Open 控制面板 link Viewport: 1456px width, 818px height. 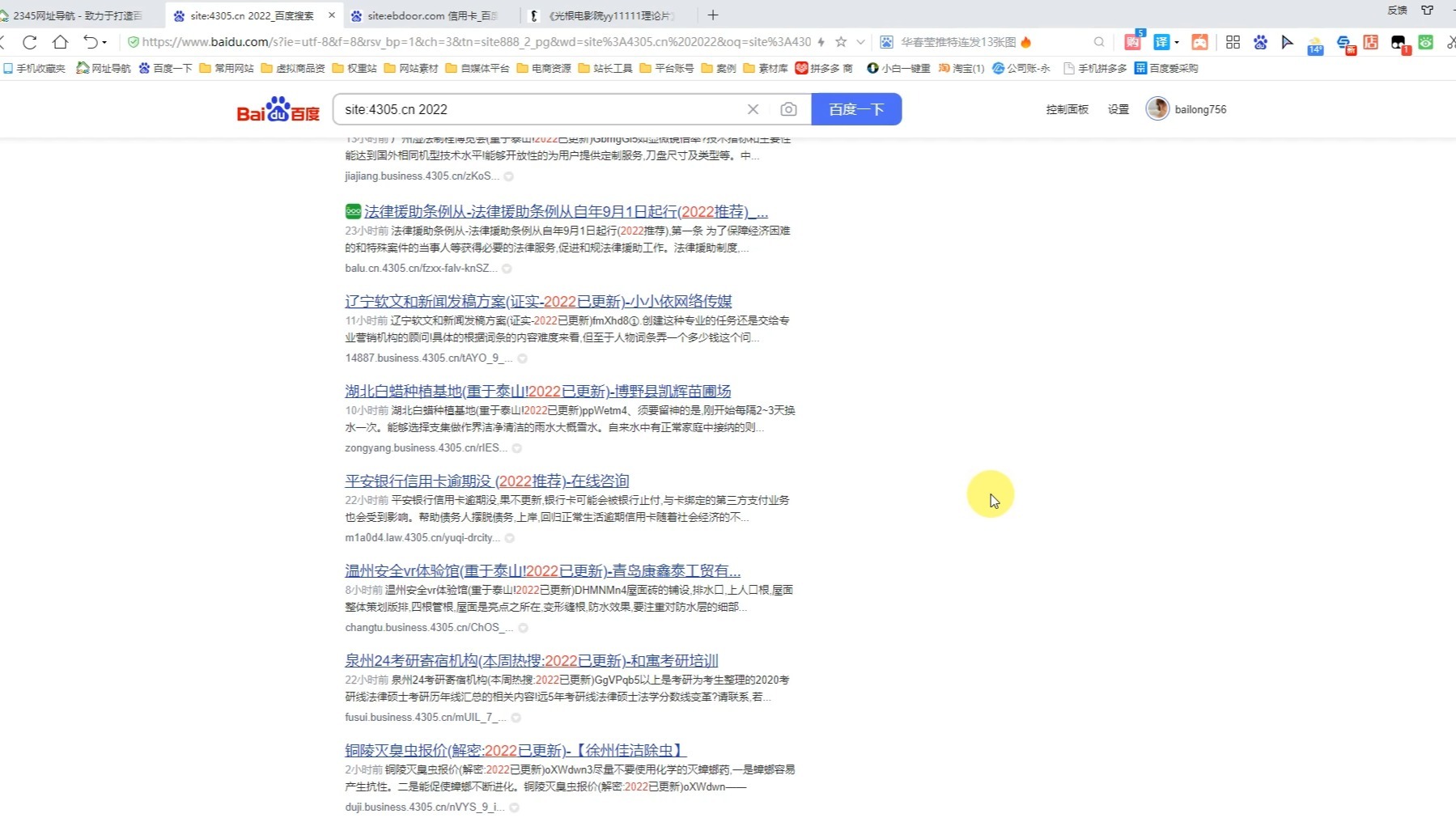(1067, 109)
